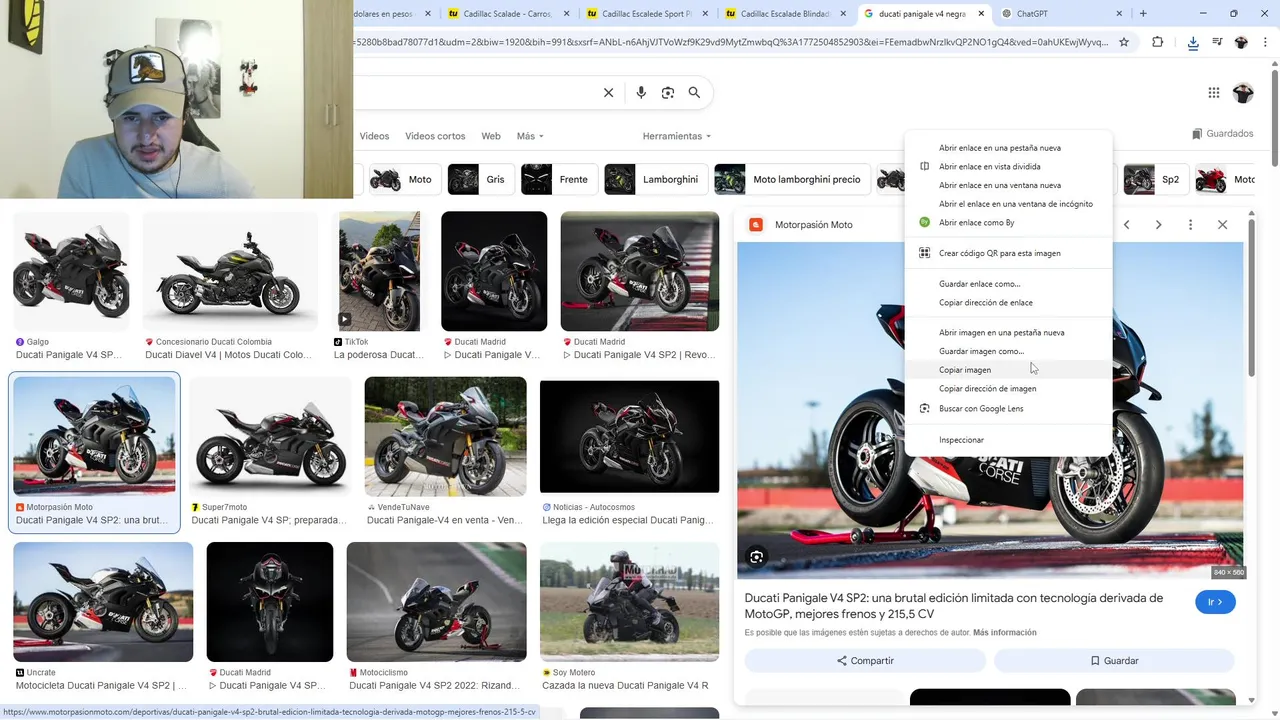Select the Sp2 filter chip

tap(1154, 180)
